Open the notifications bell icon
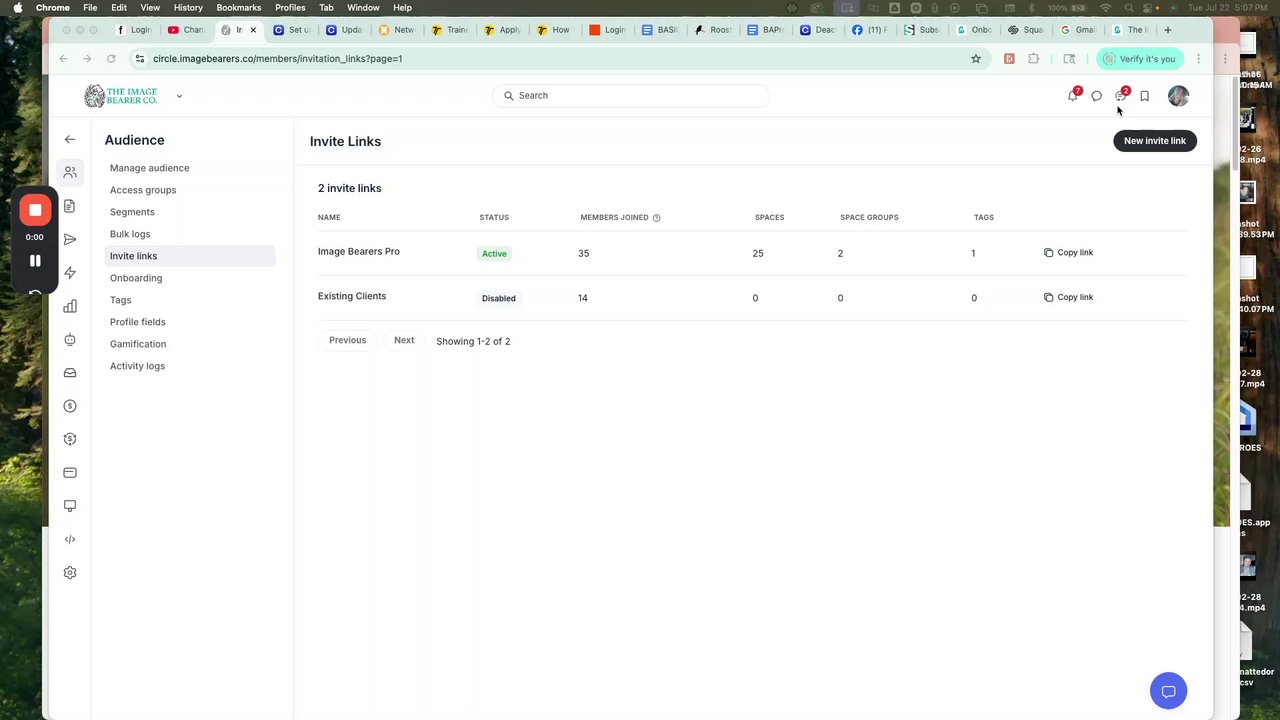Viewport: 1280px width, 720px height. tap(1073, 96)
